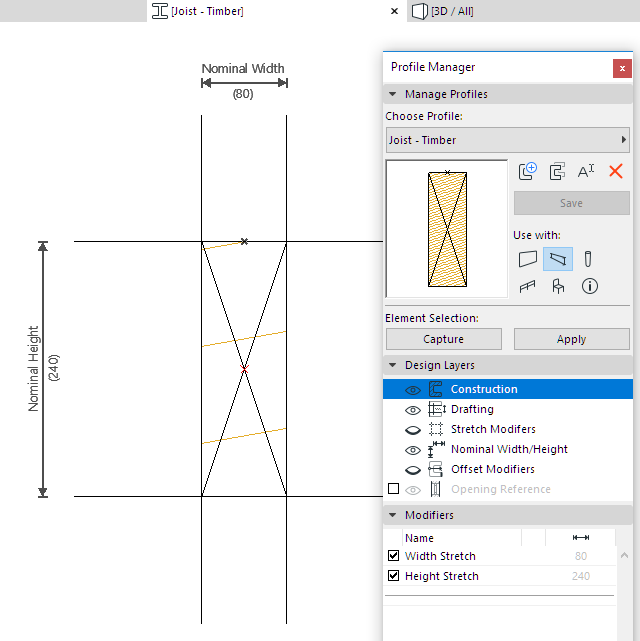The height and width of the screenshot is (641, 640).
Task: Collapse the Design Layers section
Action: (393, 365)
